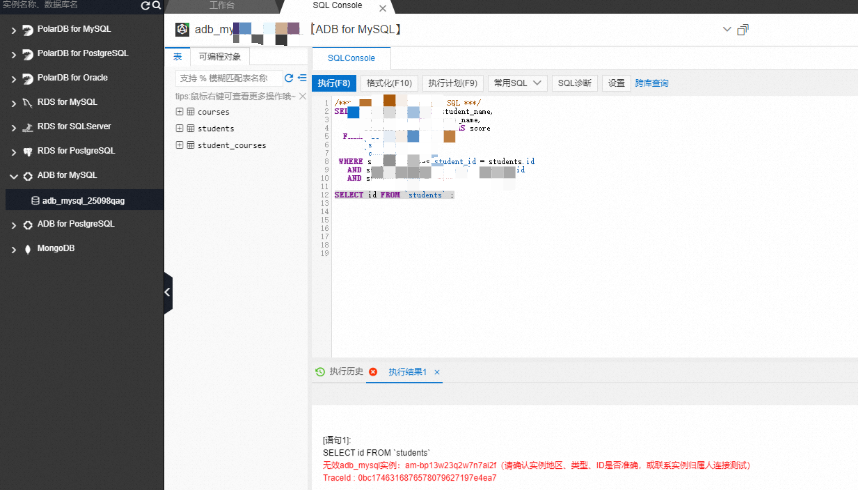Click the TraceId error line

(x=409, y=478)
